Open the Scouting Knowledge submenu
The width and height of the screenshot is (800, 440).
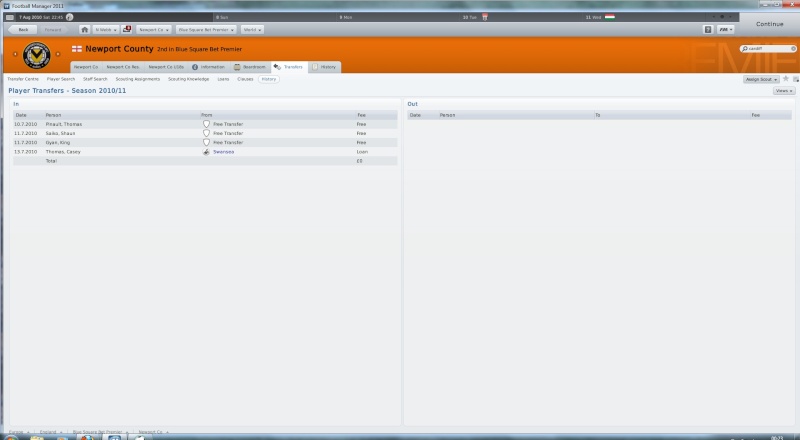point(189,79)
